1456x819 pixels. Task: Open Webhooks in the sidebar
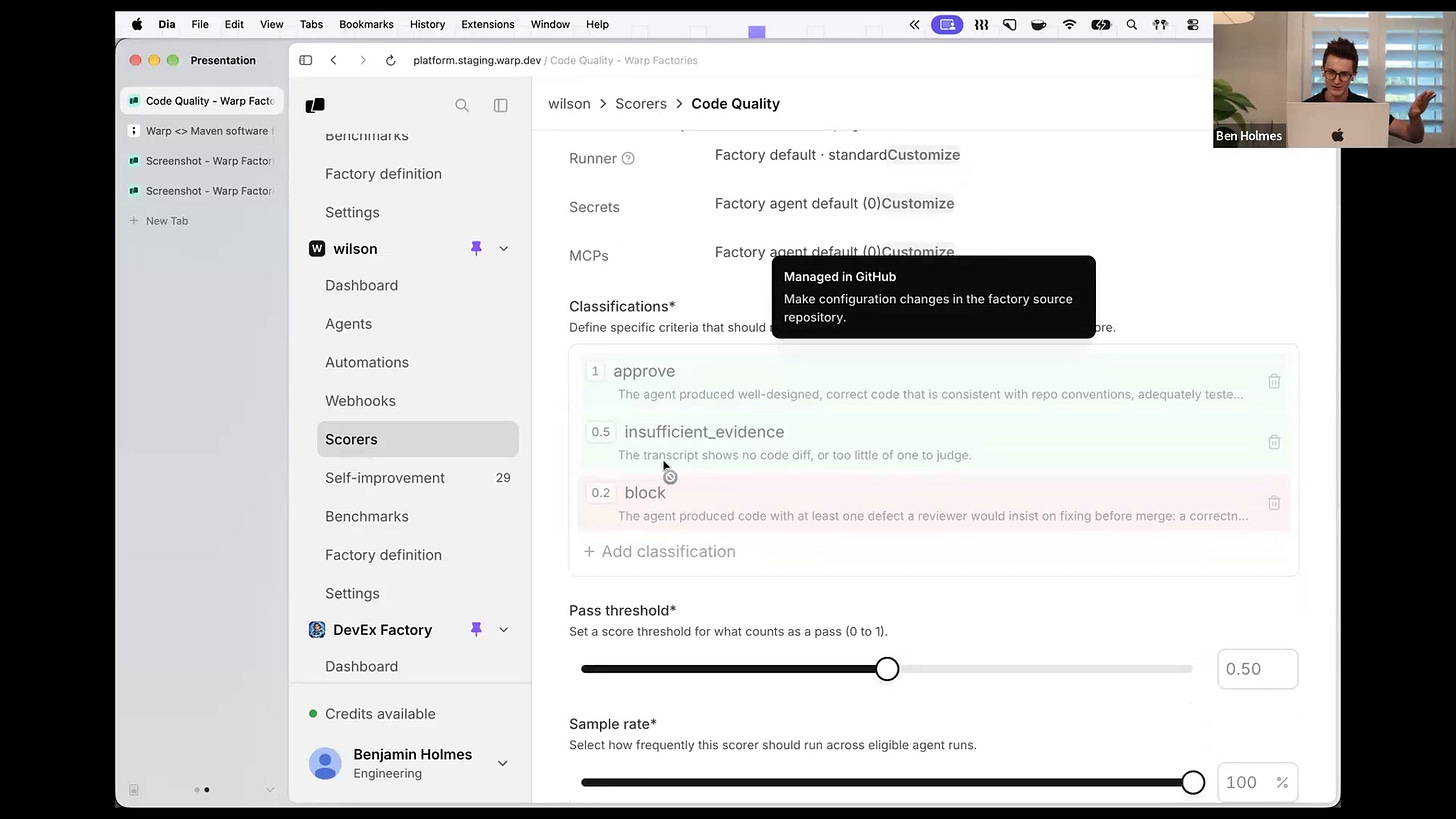(418, 401)
